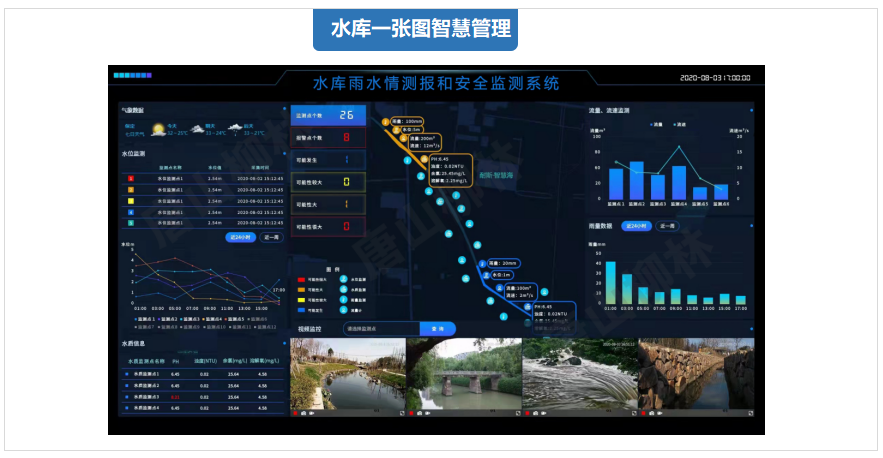Click the red level-1 marker in water level table
883x458 pixels.
pyautogui.click(x=131, y=178)
